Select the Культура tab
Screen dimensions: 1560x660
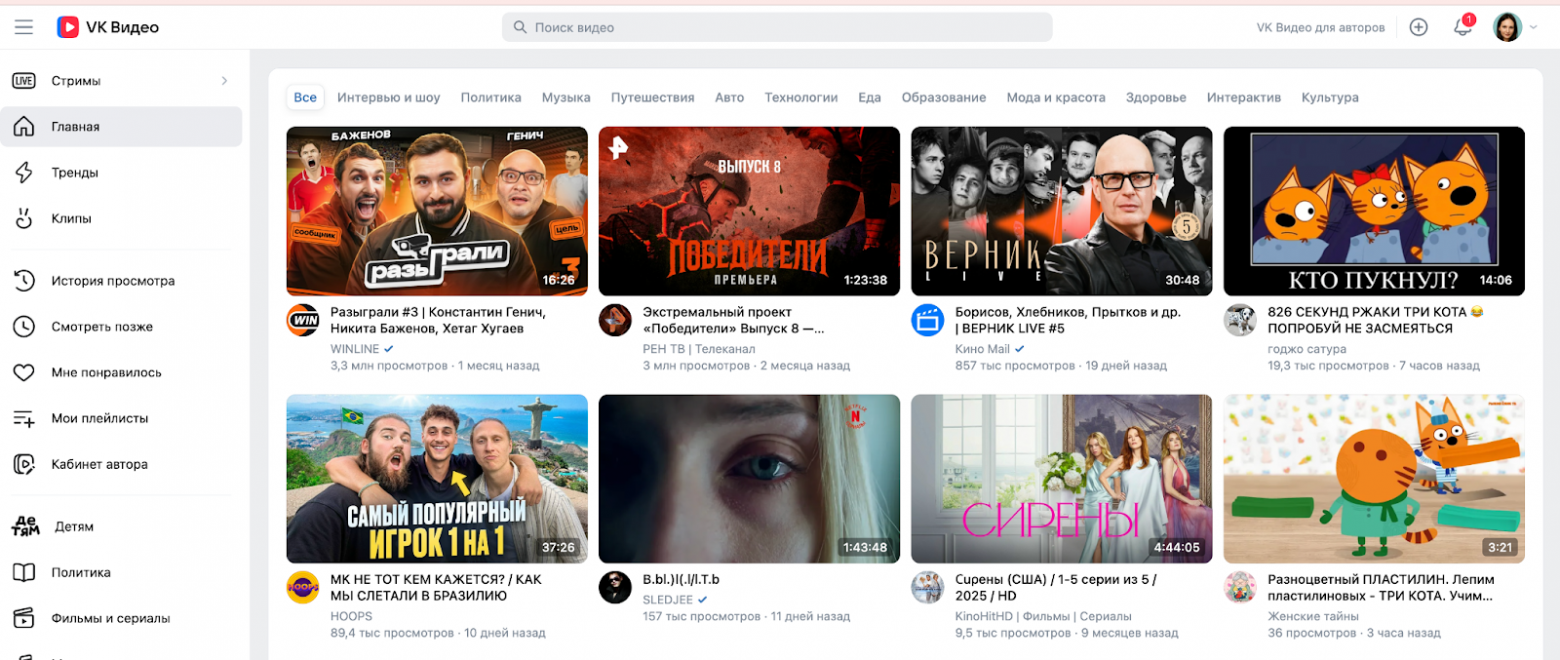coord(1330,97)
